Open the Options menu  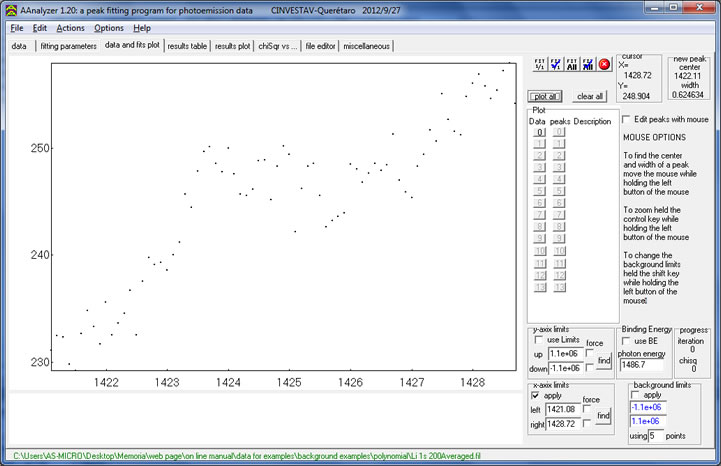(109, 28)
